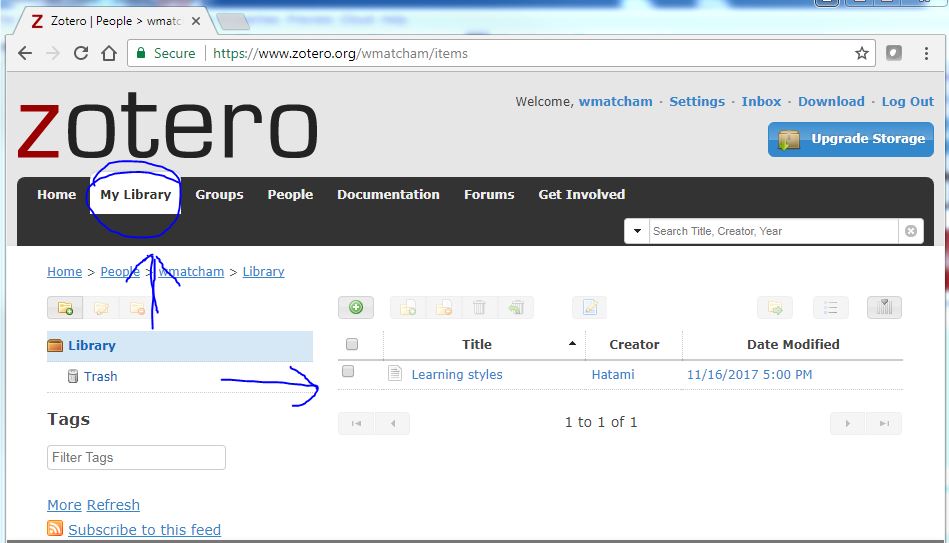
Task: Open the My Library nav tab
Action: pyautogui.click(x=136, y=195)
